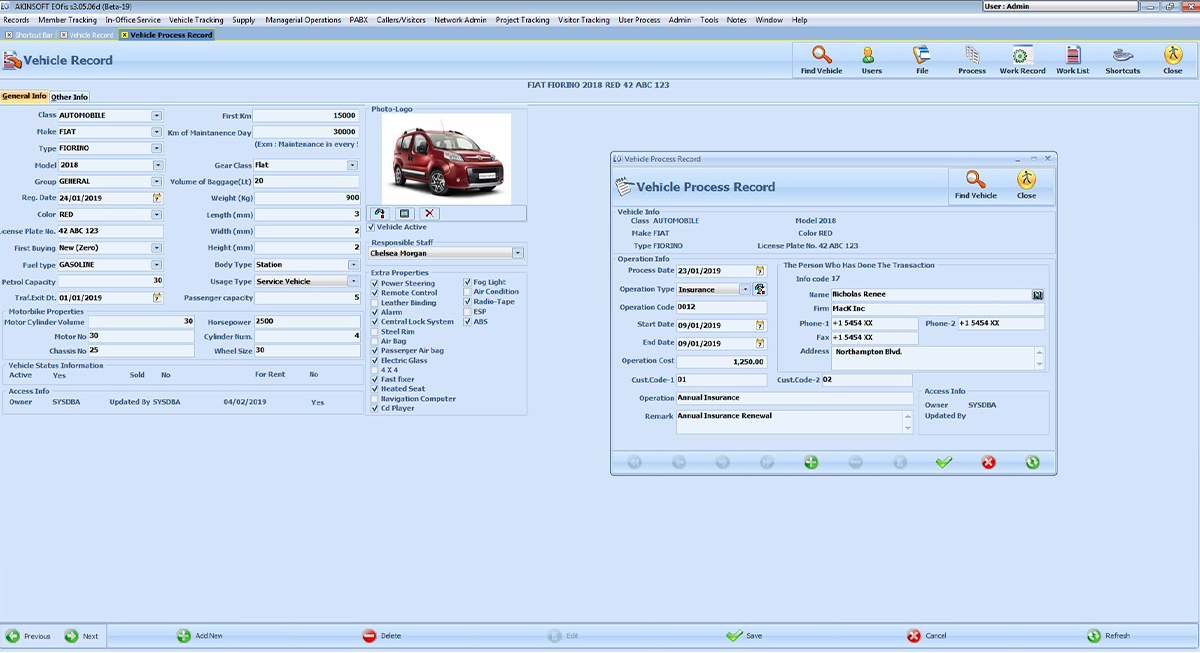Expand the Fuel type dropdown
Viewport: 1200px width, 653px height.
[x=157, y=265]
